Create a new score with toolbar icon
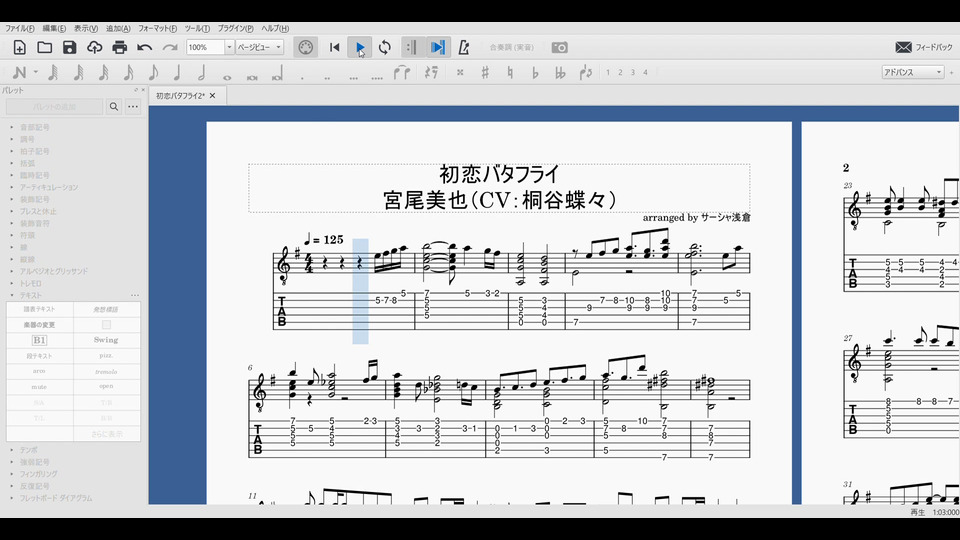 20,47
